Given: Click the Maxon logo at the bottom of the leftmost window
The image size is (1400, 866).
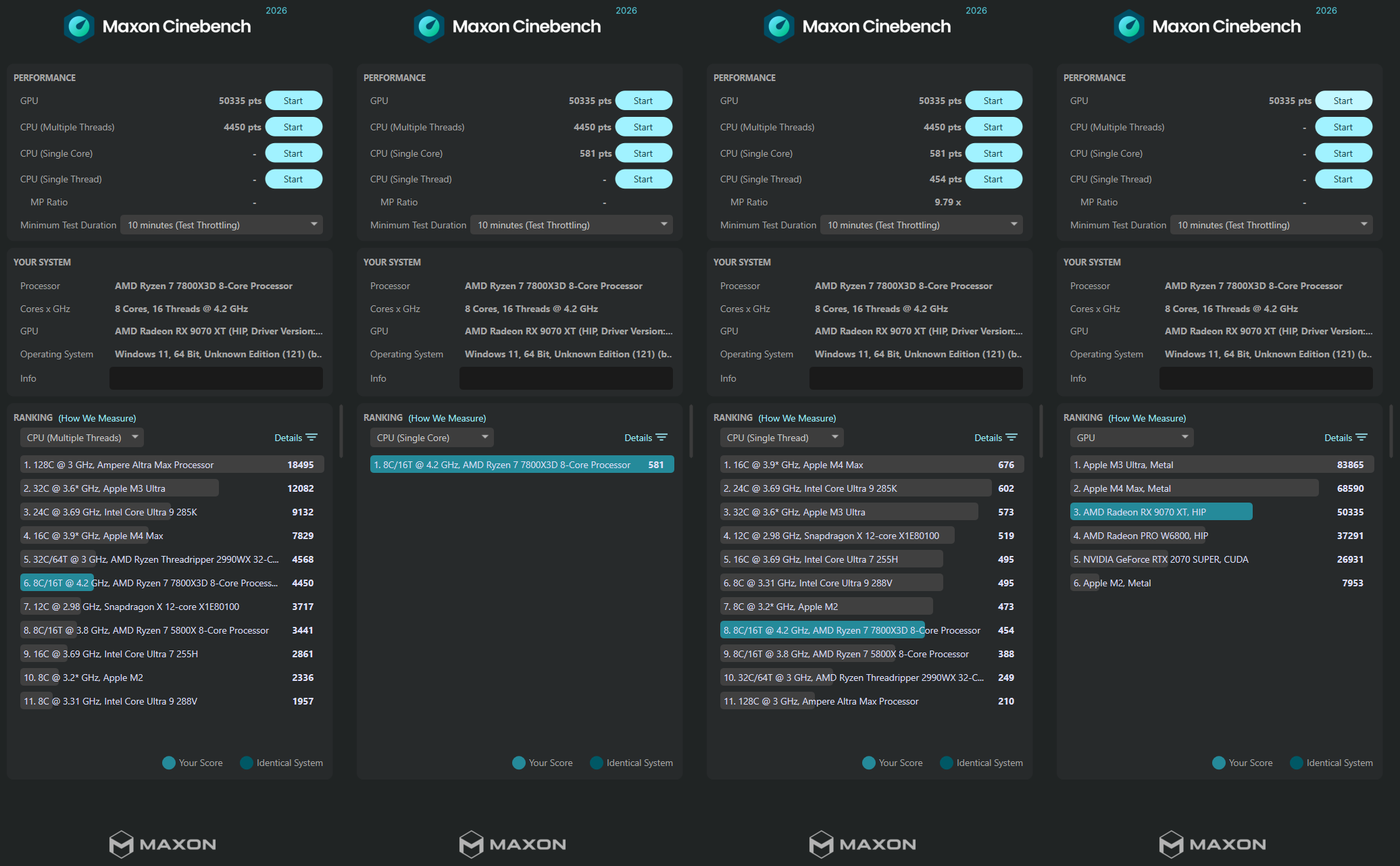Looking at the screenshot, I should click(x=163, y=844).
